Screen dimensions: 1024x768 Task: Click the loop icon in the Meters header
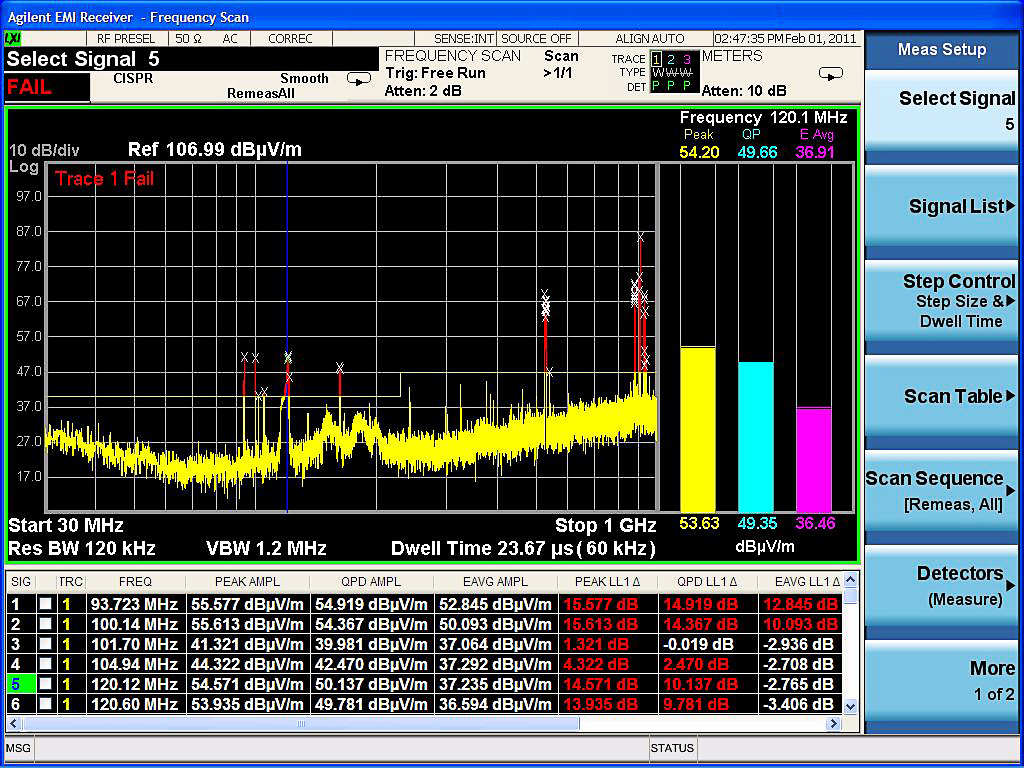click(x=830, y=73)
